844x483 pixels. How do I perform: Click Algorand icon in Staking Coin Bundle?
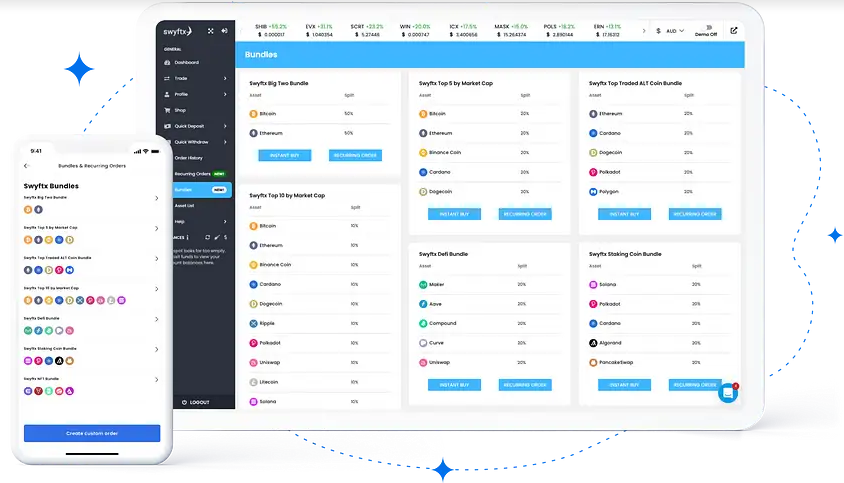[593, 343]
